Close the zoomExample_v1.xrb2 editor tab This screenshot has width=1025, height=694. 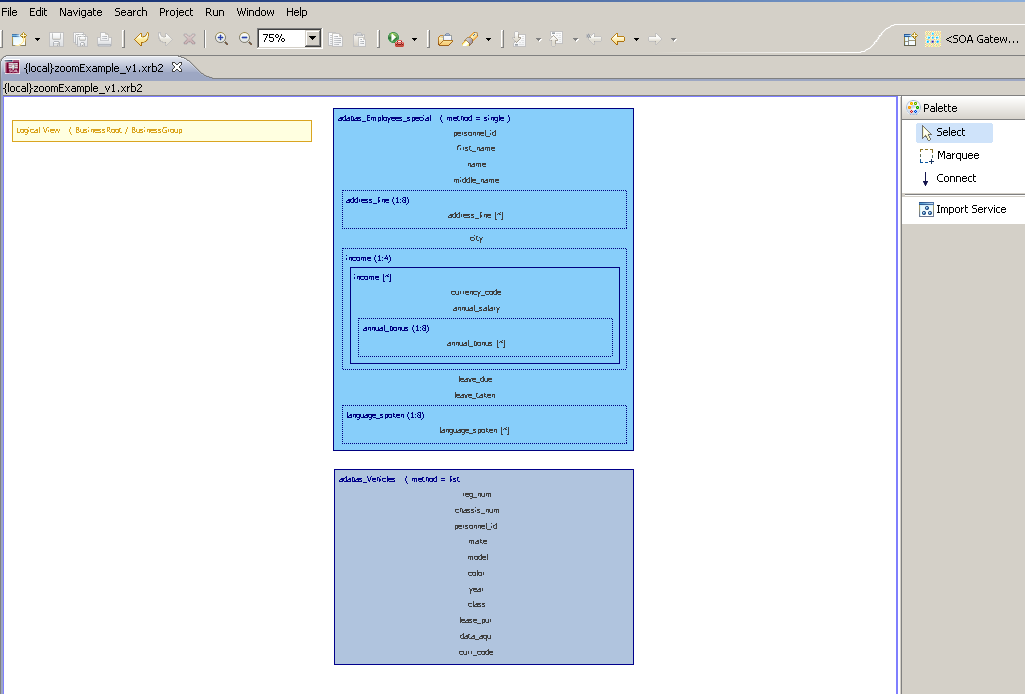pyautogui.click(x=176, y=67)
